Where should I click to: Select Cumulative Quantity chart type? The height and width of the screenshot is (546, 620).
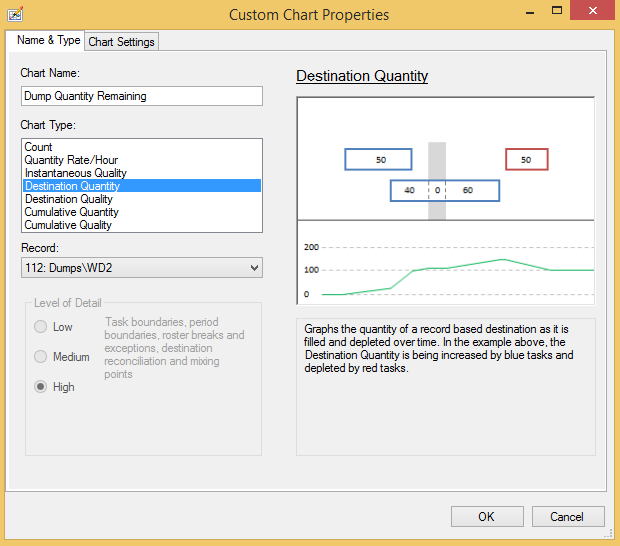click(142, 212)
